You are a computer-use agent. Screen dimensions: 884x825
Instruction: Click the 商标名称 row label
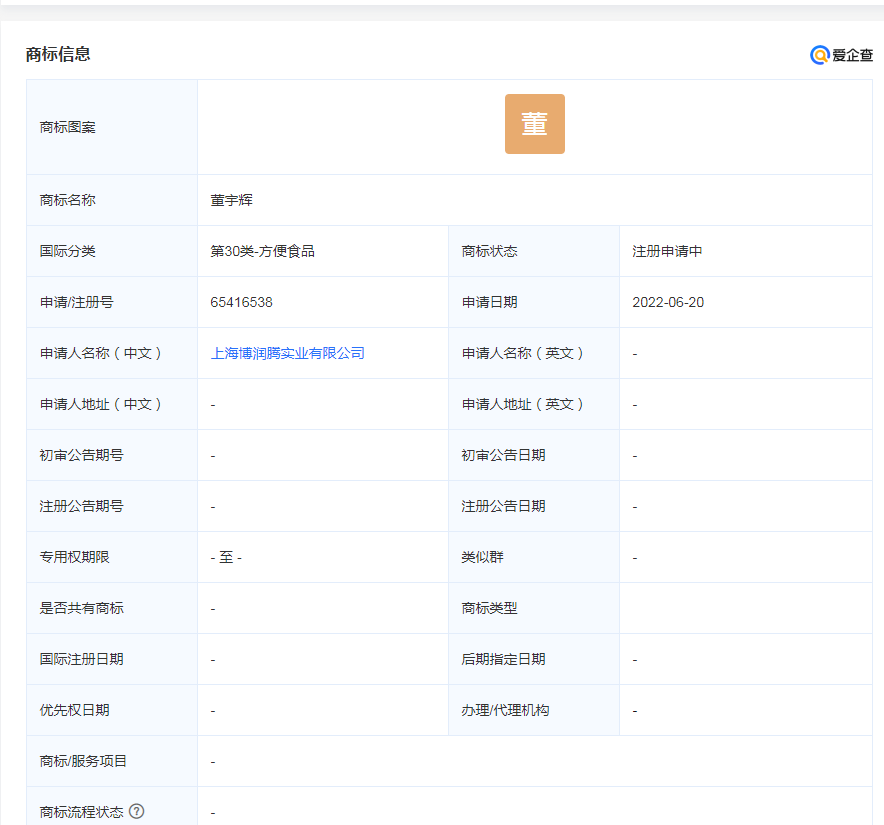click(68, 200)
